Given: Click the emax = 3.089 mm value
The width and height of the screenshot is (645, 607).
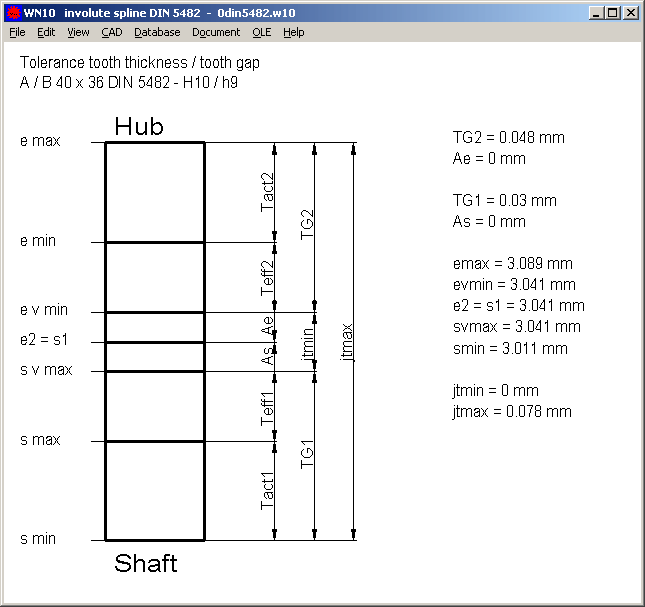Looking at the screenshot, I should coord(512,264).
